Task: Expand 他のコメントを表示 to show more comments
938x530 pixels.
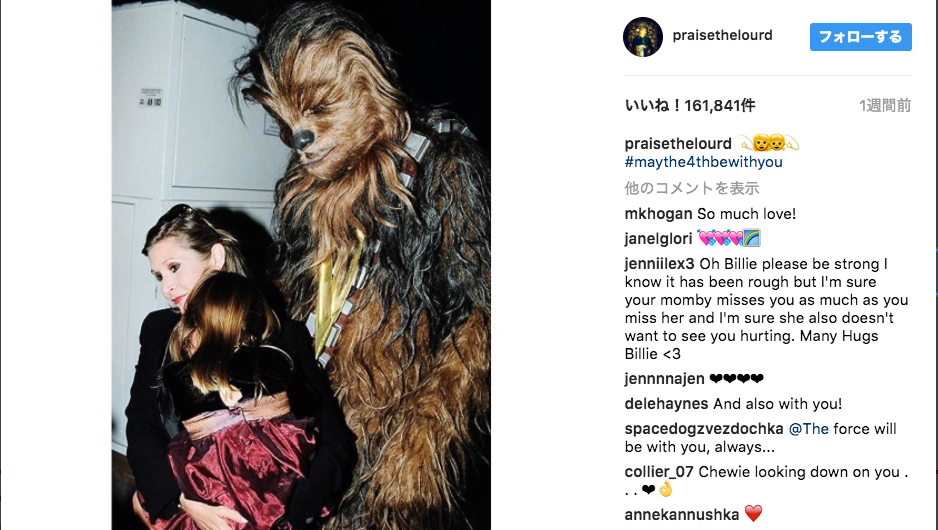Action: point(692,188)
